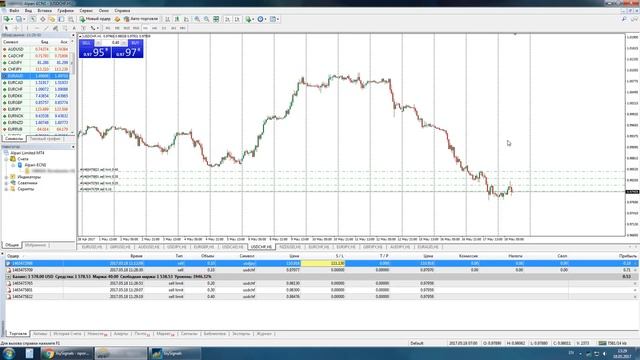Expand the Скрипты tree node
The image size is (640, 360).
point(6,189)
